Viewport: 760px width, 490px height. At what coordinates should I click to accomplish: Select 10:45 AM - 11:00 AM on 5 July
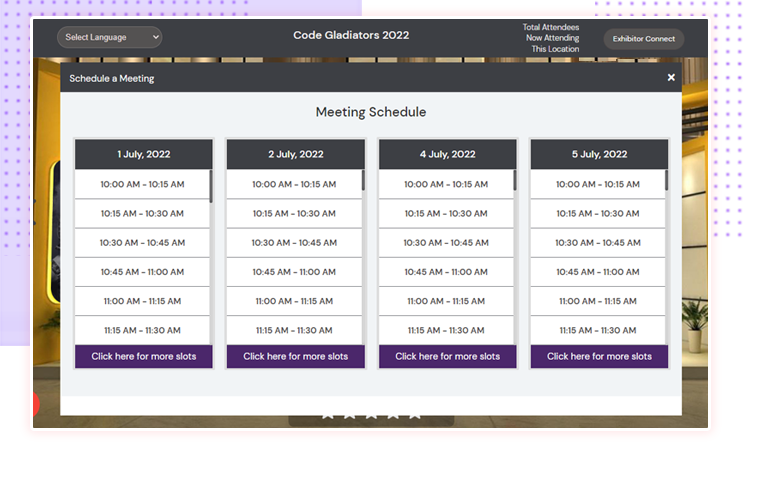[x=598, y=272]
